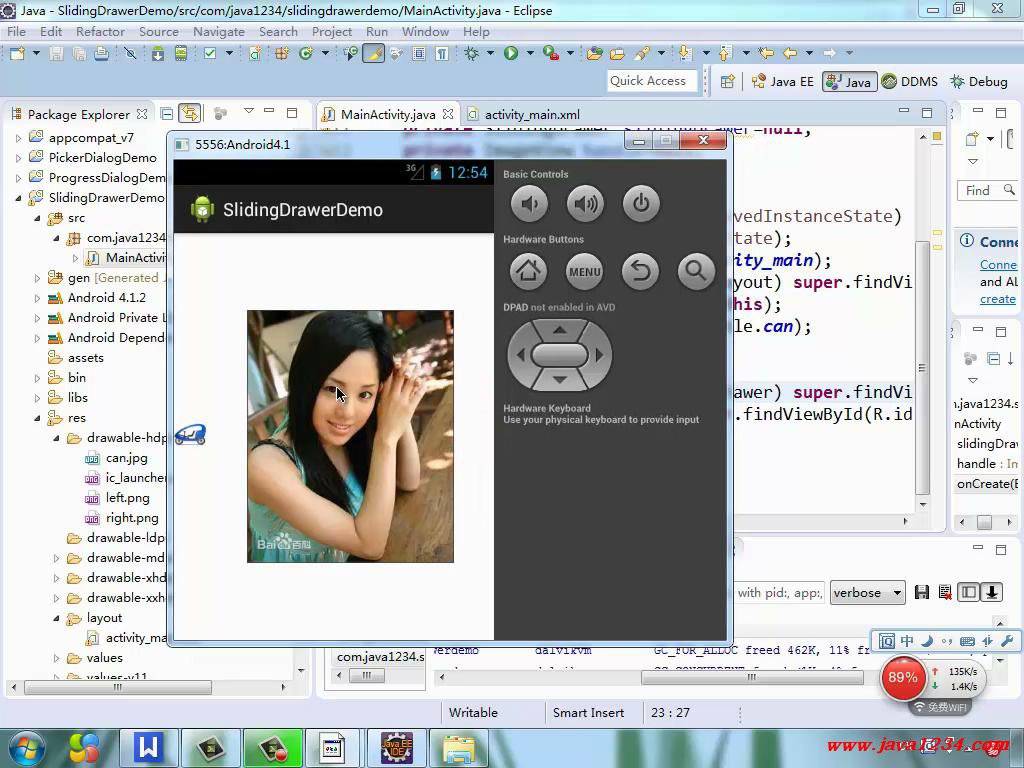Click the Run External Tools toolbar icon
Viewport: 1024px width, 768px height.
551,54
